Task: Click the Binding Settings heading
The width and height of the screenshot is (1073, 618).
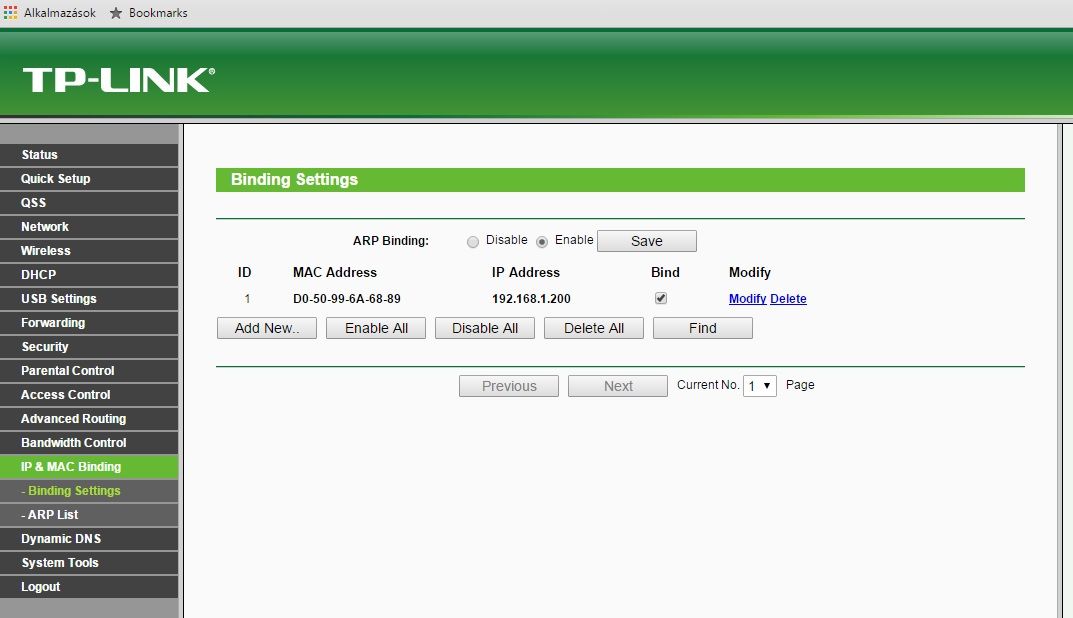Action: click(x=294, y=179)
